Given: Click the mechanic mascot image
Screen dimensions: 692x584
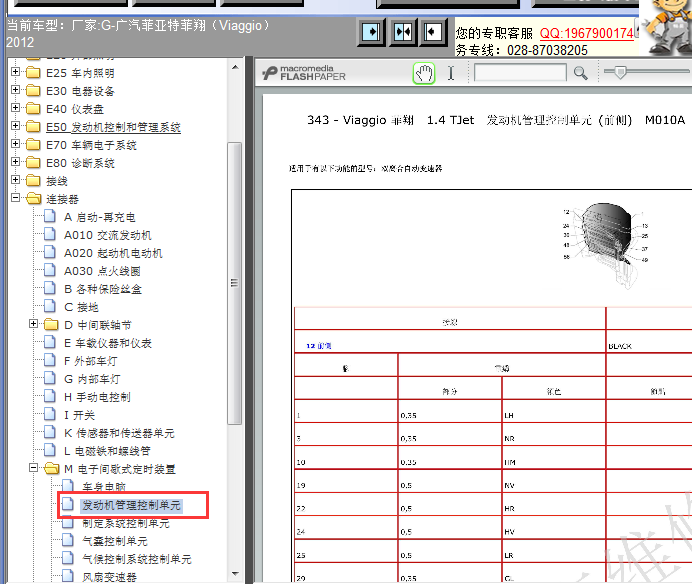Looking at the screenshot, I should [667, 26].
